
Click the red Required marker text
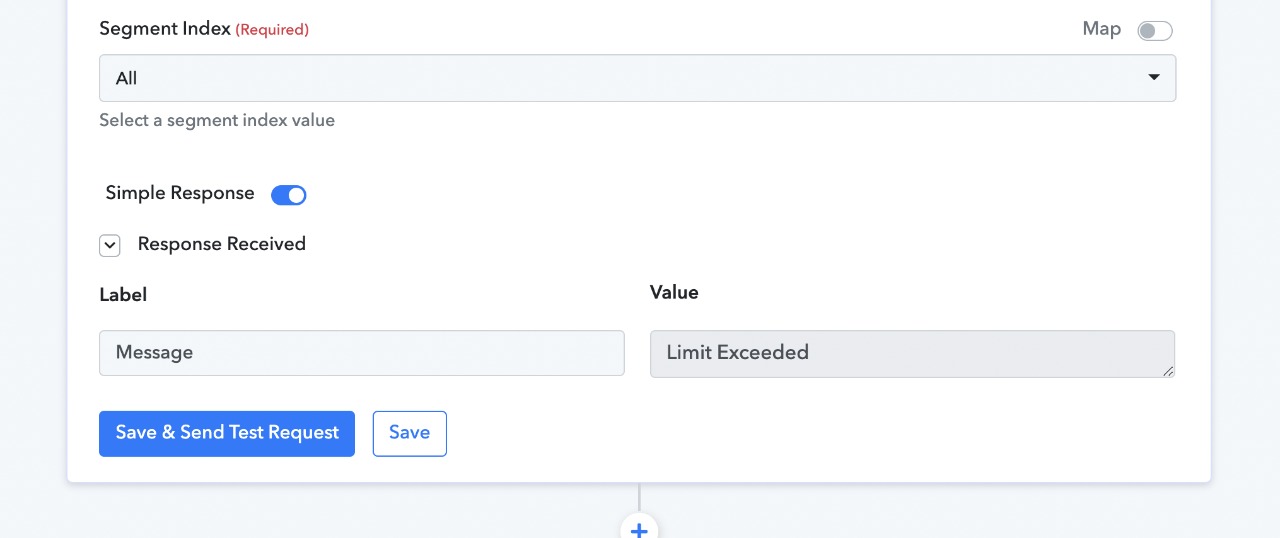click(x=272, y=30)
